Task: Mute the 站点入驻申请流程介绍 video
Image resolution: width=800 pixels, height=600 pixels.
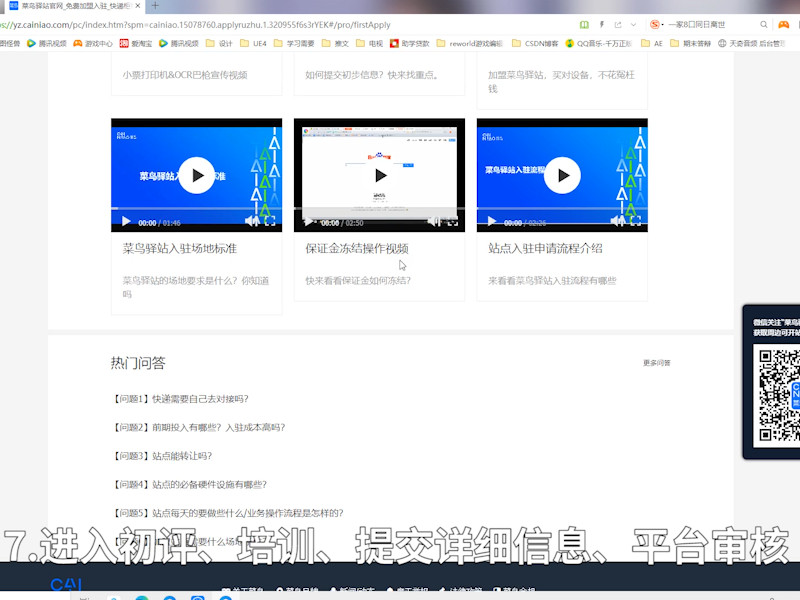Action: [617, 221]
